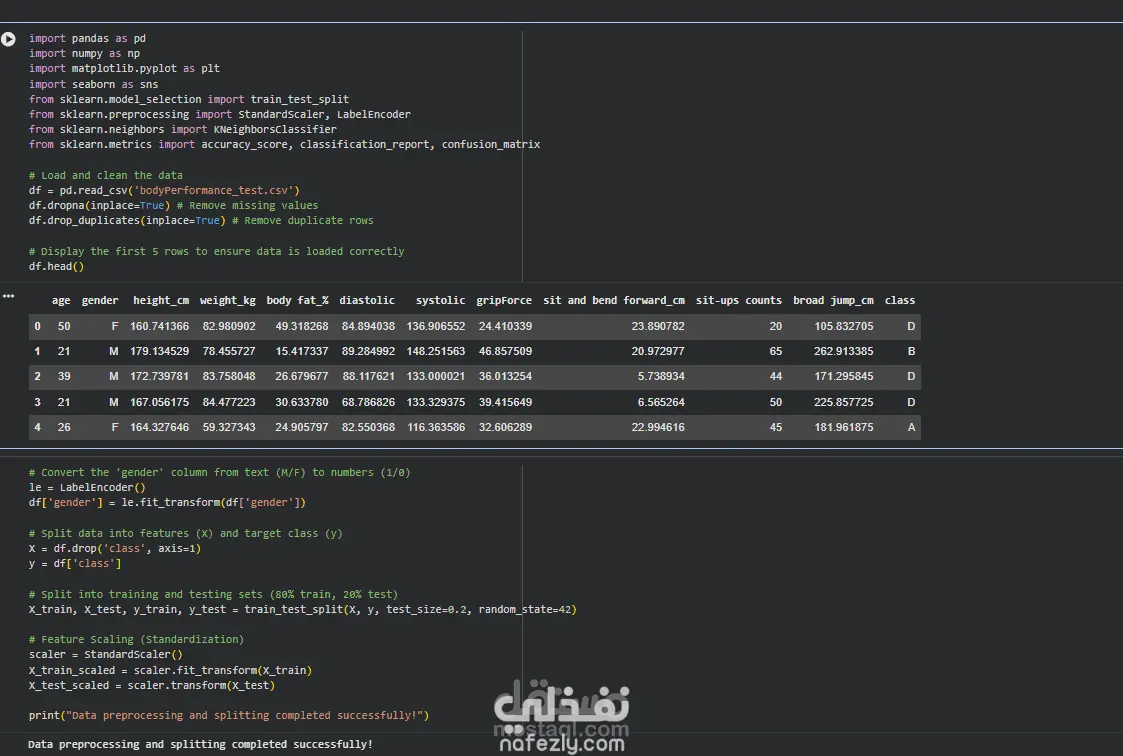Screen dimensions: 1123x756
Task: Select systolic value 133.000021
Action: pos(435,377)
